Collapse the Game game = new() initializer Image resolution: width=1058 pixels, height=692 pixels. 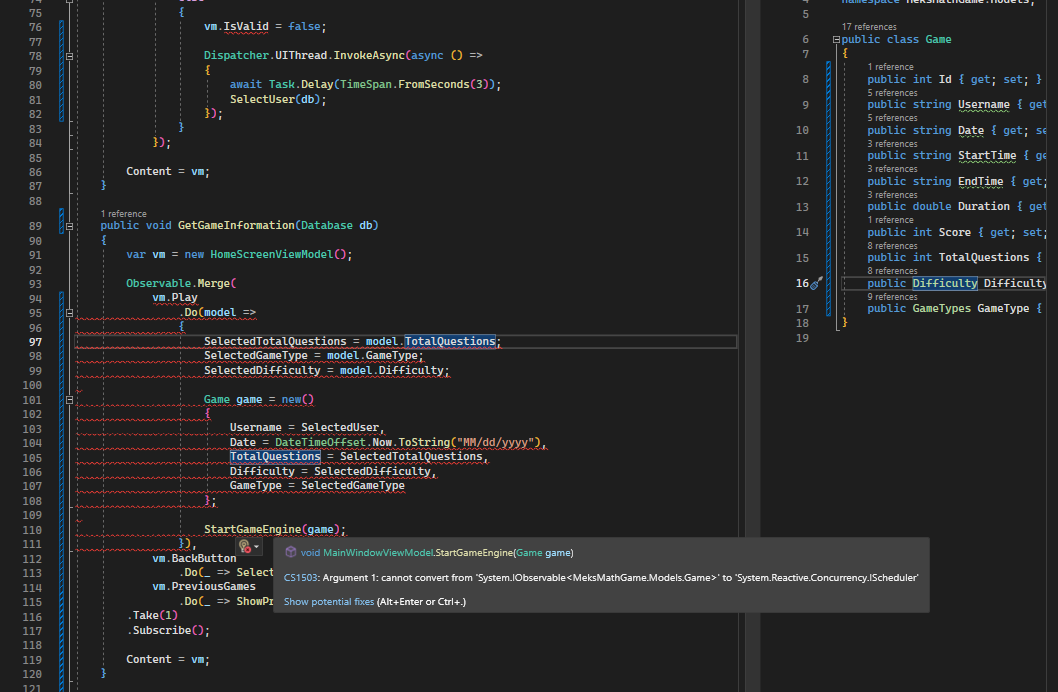pyautogui.click(x=69, y=400)
